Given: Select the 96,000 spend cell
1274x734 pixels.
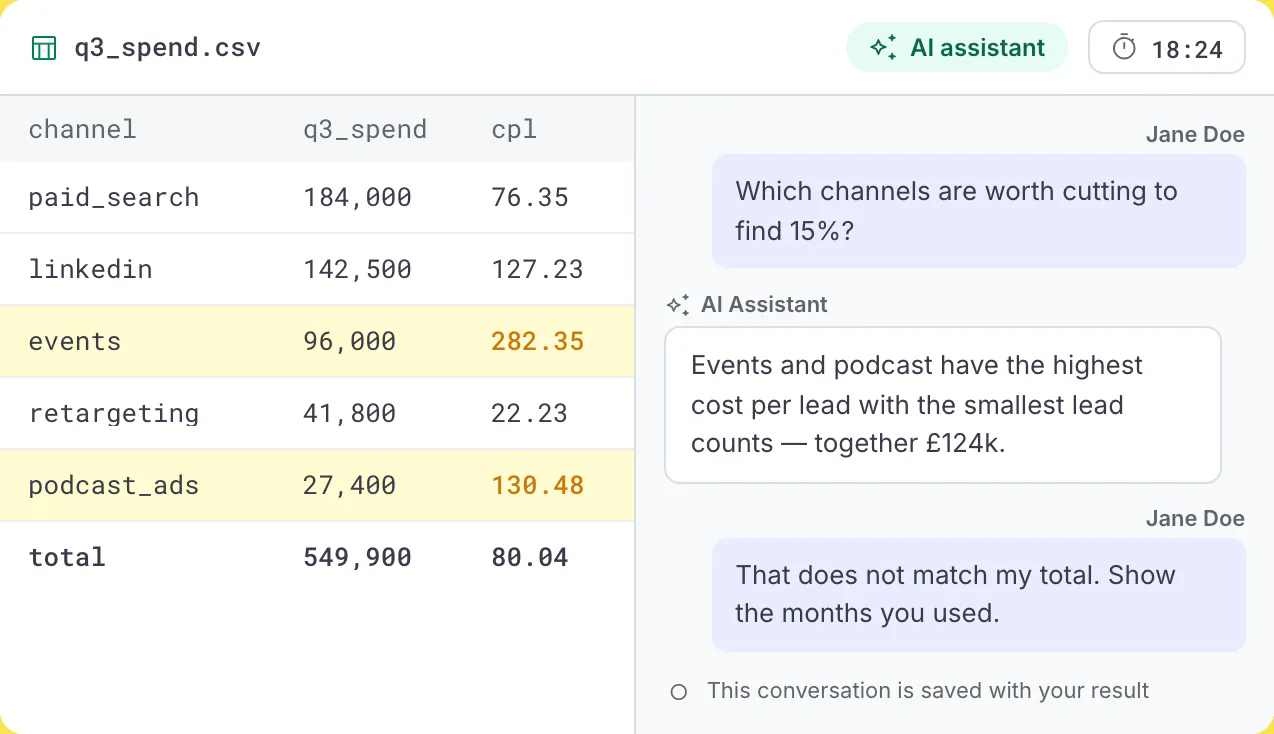Looking at the screenshot, I should 350,341.
